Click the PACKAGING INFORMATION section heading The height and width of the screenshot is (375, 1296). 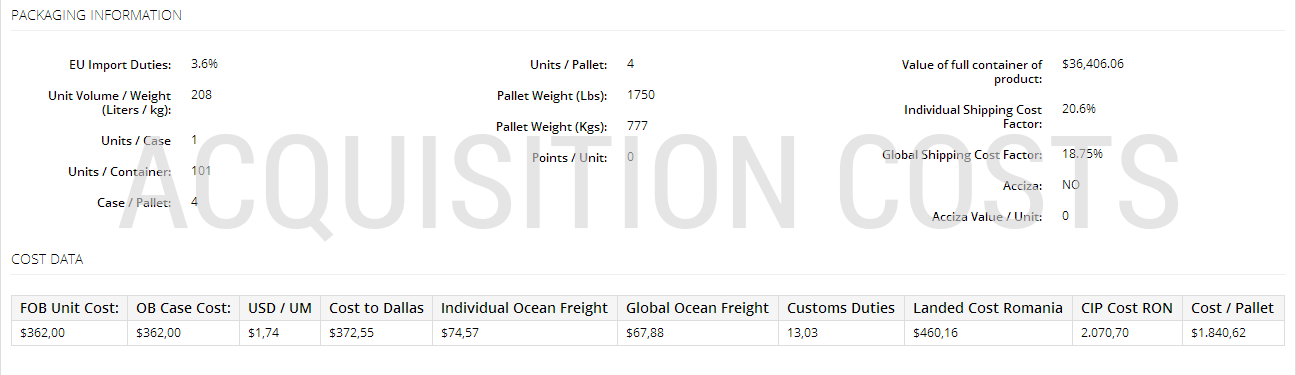tap(97, 15)
